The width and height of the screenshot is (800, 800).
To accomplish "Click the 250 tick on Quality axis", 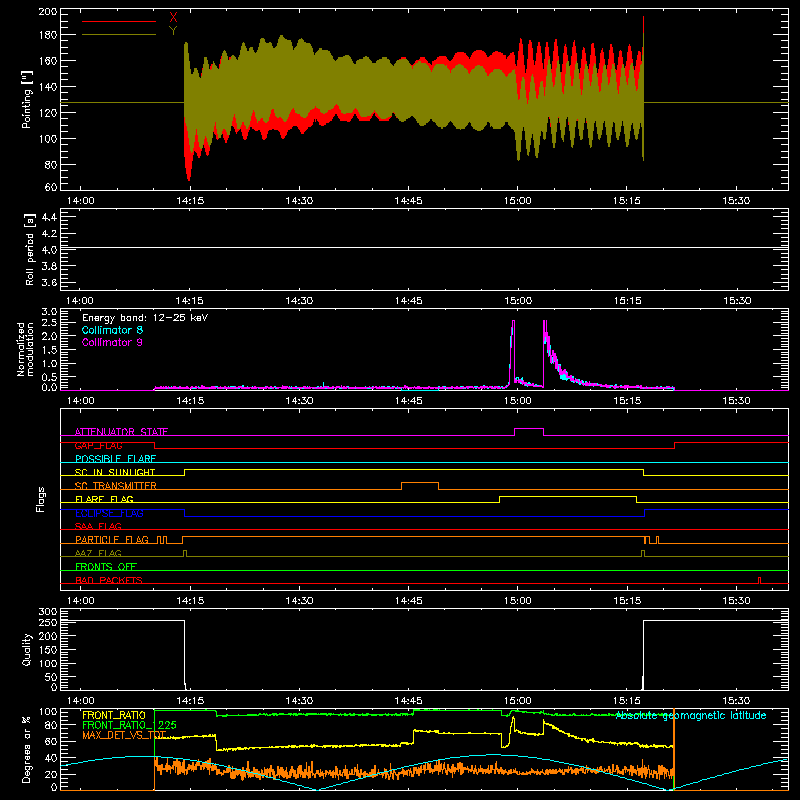I will pyautogui.click(x=47, y=623).
